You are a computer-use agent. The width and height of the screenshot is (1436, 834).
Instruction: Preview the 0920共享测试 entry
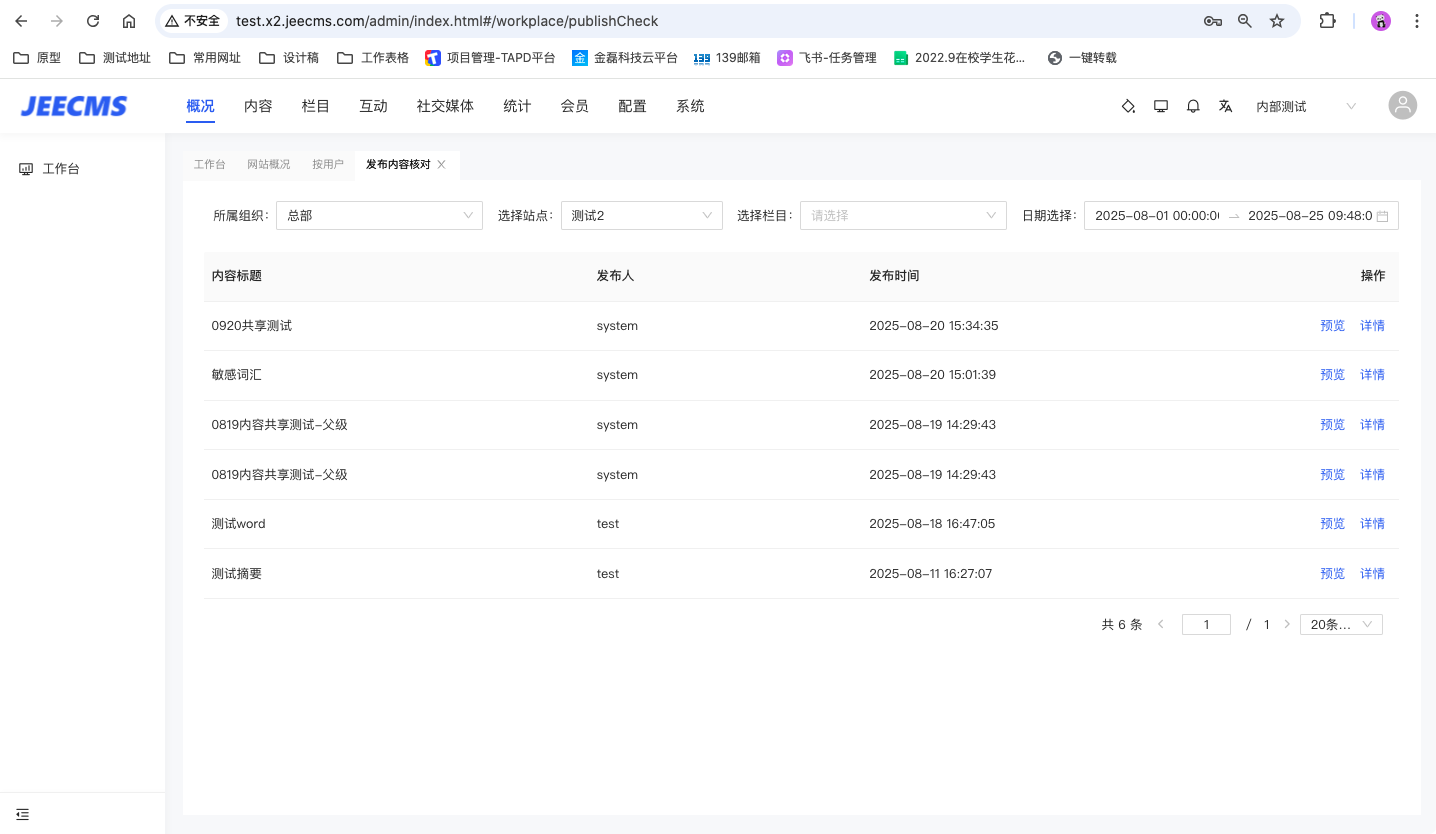coord(1332,326)
